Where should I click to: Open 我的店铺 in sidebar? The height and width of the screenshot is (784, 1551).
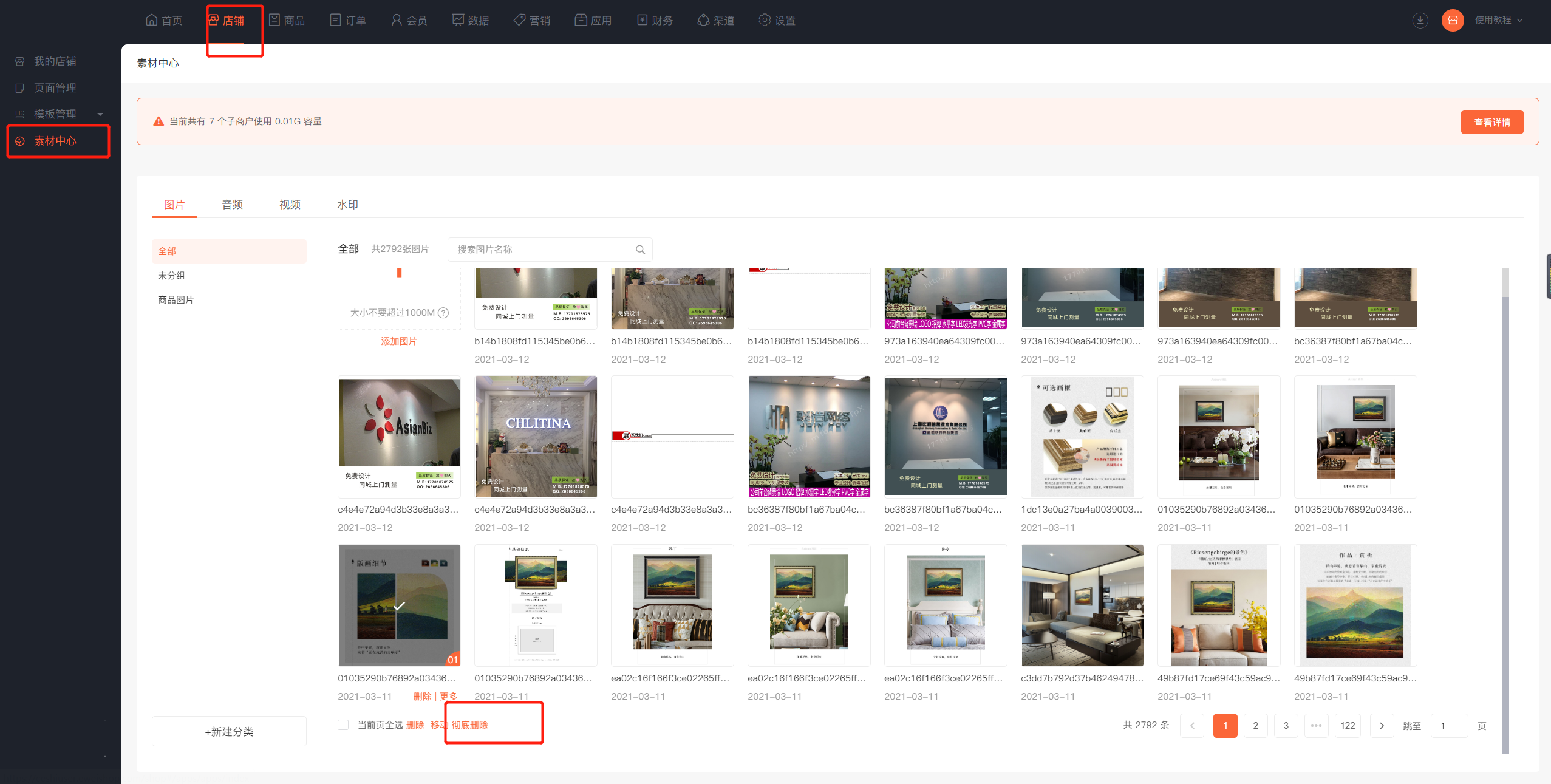tap(55, 61)
